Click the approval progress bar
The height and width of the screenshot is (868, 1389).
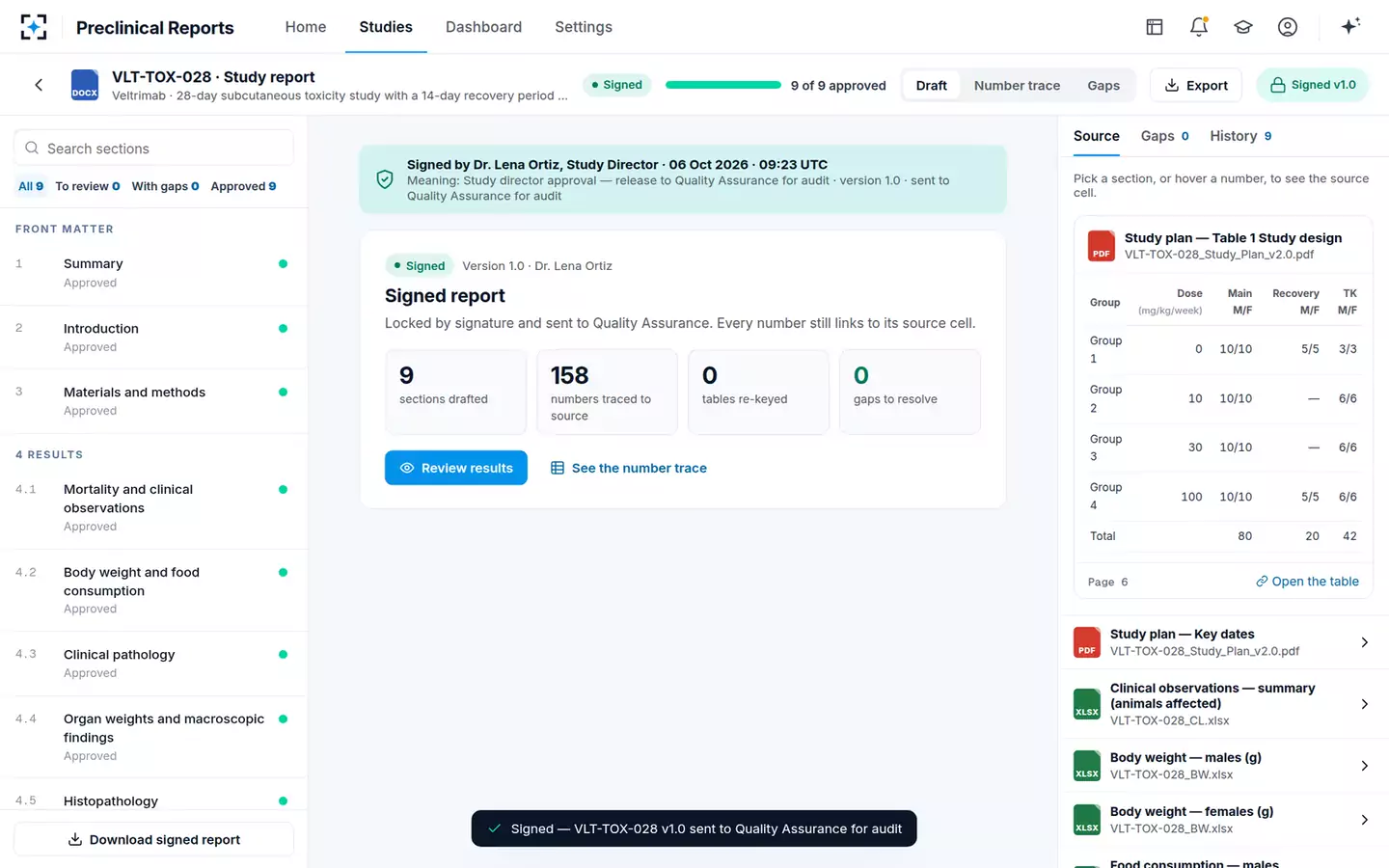(x=723, y=85)
